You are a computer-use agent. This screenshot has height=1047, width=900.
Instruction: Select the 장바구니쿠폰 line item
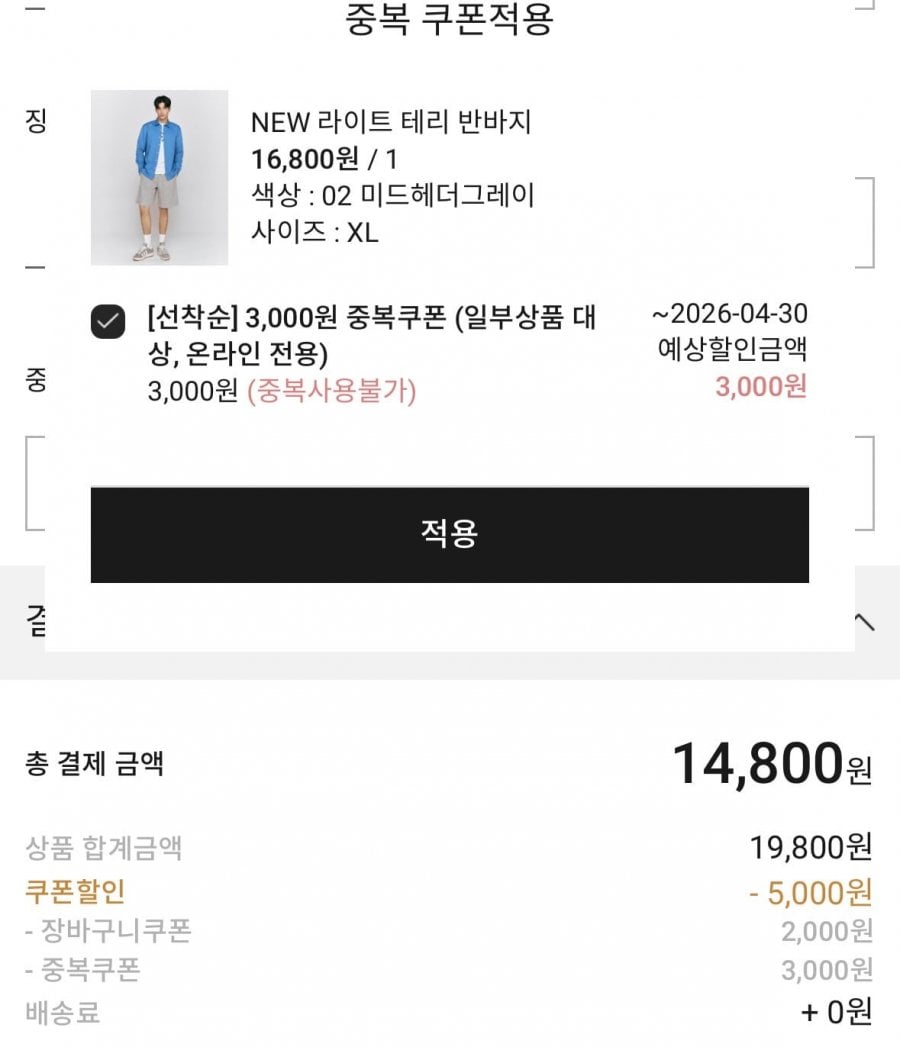click(x=108, y=931)
